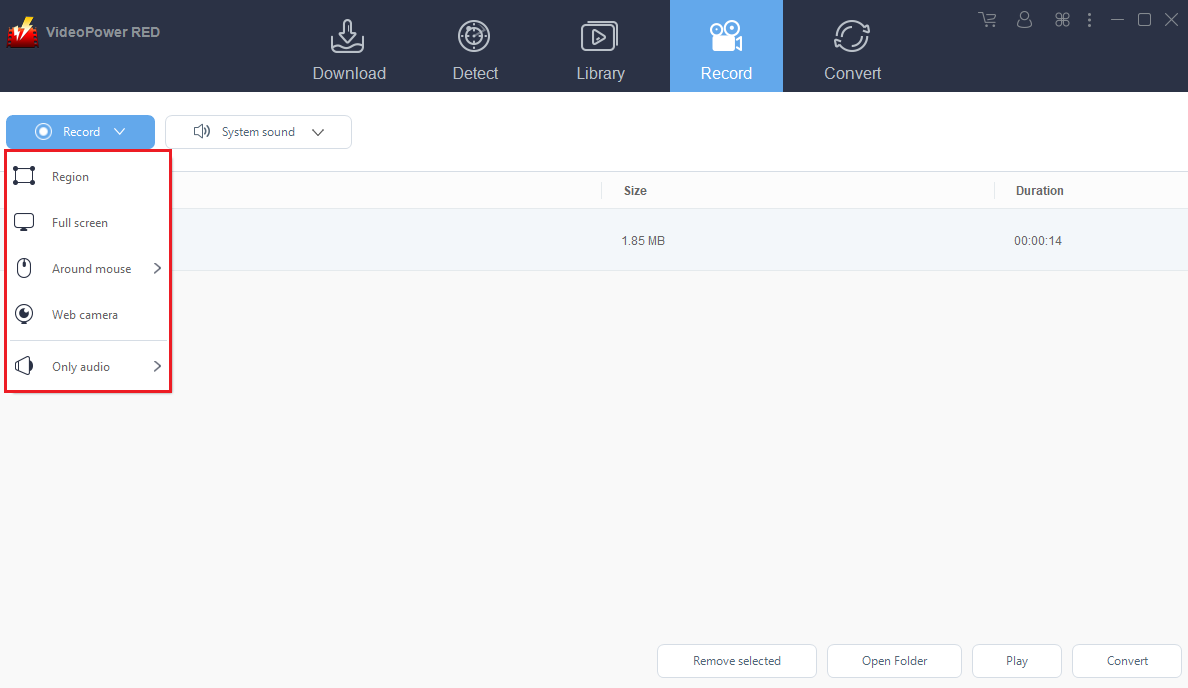
Task: Click the Open Folder button
Action: (894, 661)
